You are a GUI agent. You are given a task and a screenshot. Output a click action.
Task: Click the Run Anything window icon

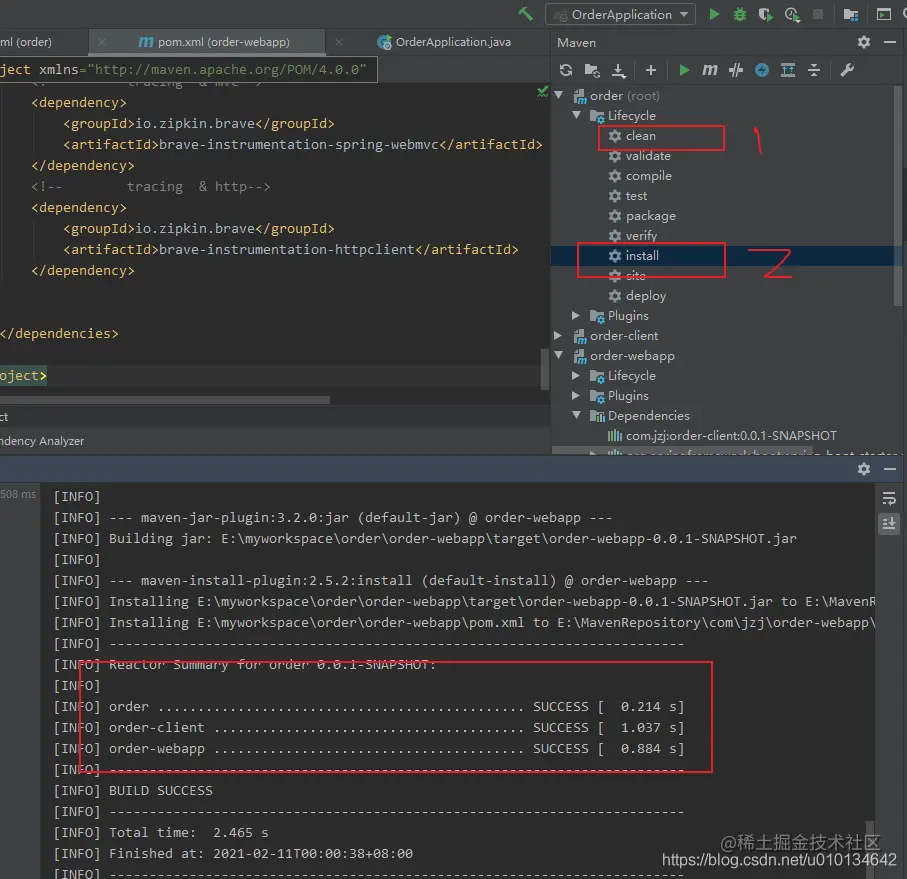883,14
